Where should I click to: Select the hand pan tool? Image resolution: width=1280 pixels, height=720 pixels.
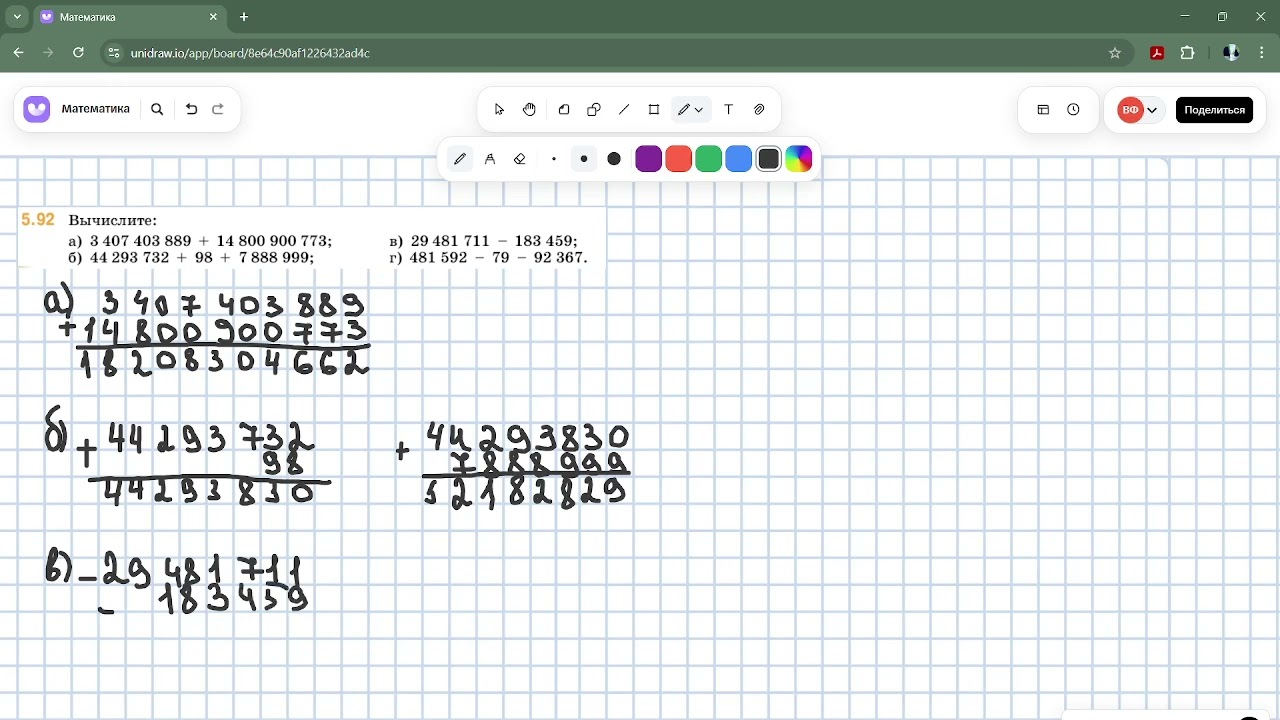(x=529, y=110)
